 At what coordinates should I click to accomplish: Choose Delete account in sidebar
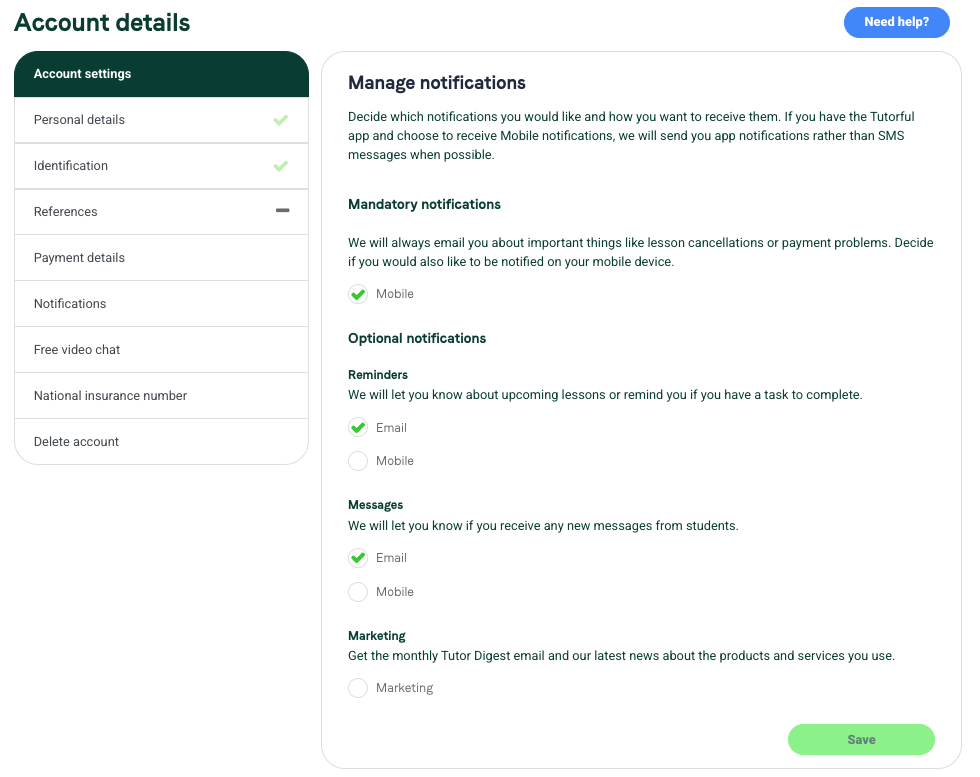tap(161, 441)
